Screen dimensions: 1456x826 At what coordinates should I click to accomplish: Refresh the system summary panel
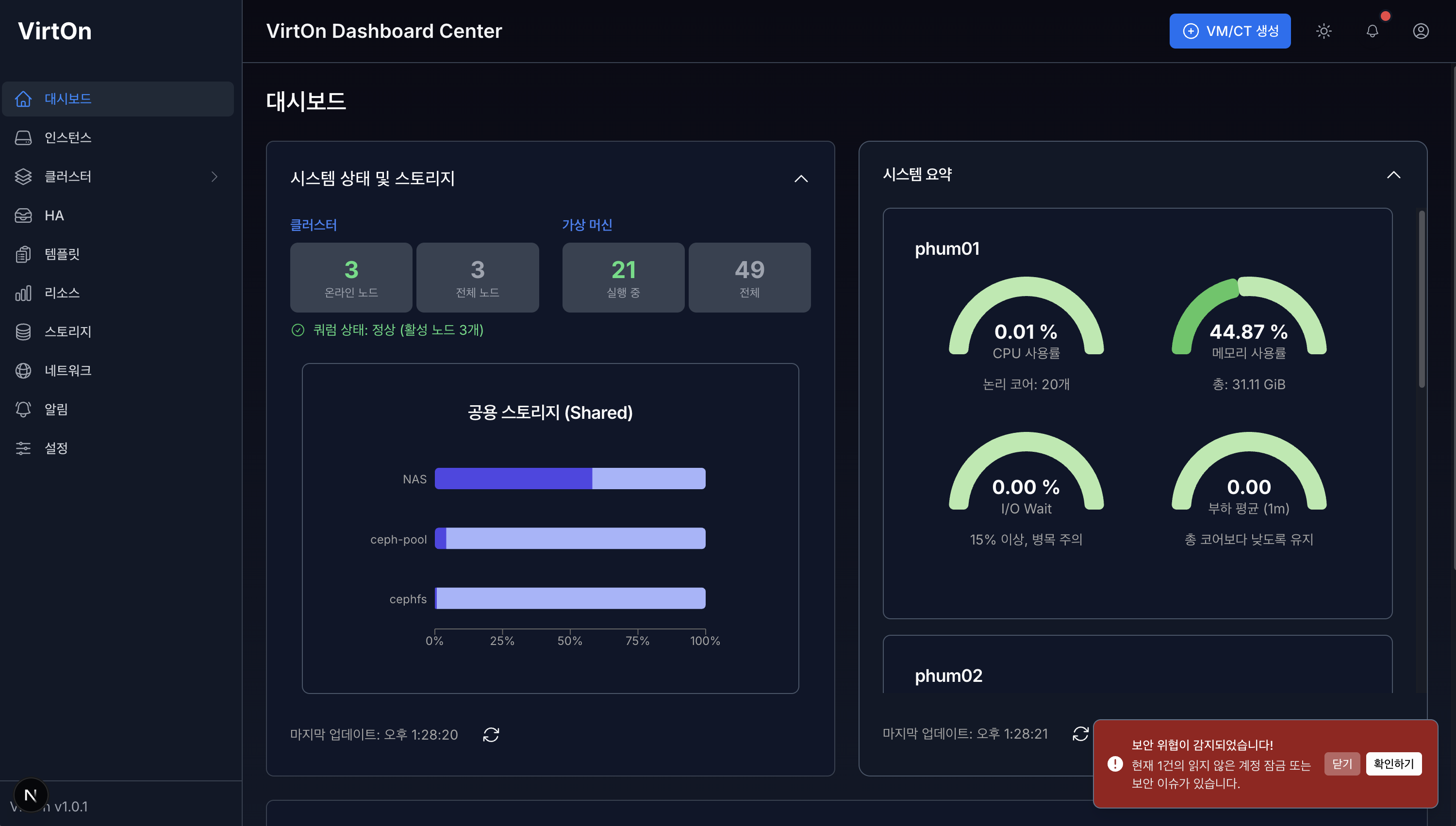1080,733
